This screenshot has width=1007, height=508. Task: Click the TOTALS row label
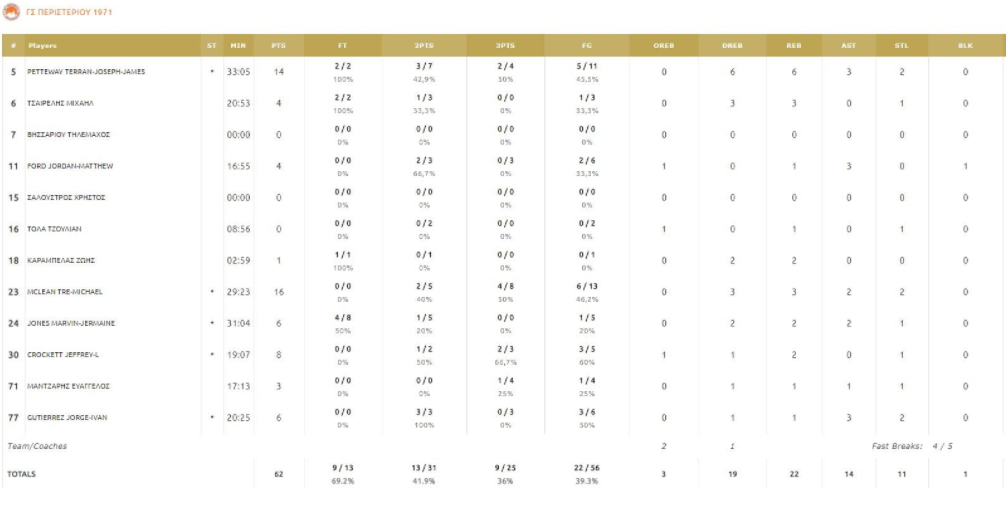[21, 474]
